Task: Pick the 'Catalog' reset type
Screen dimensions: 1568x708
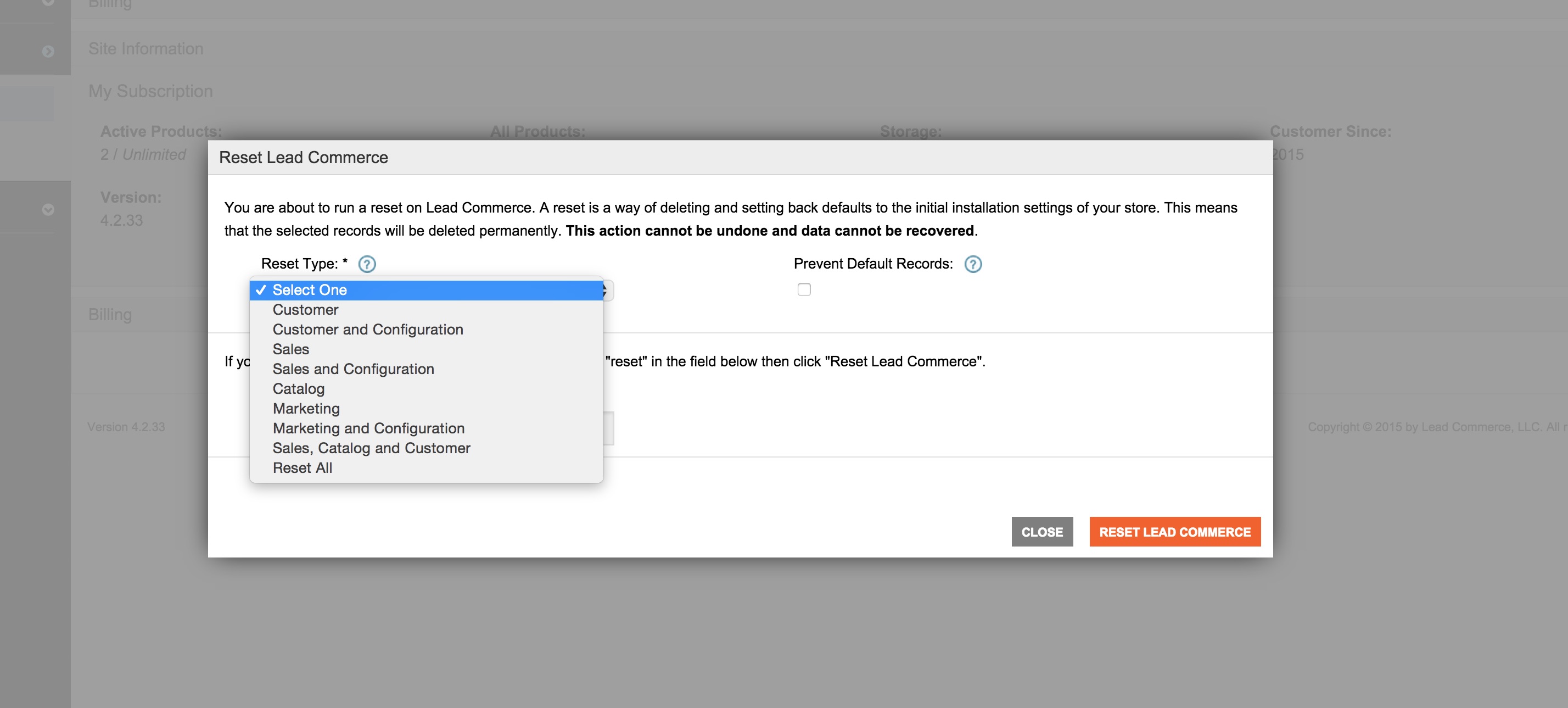Action: pyautogui.click(x=426, y=389)
